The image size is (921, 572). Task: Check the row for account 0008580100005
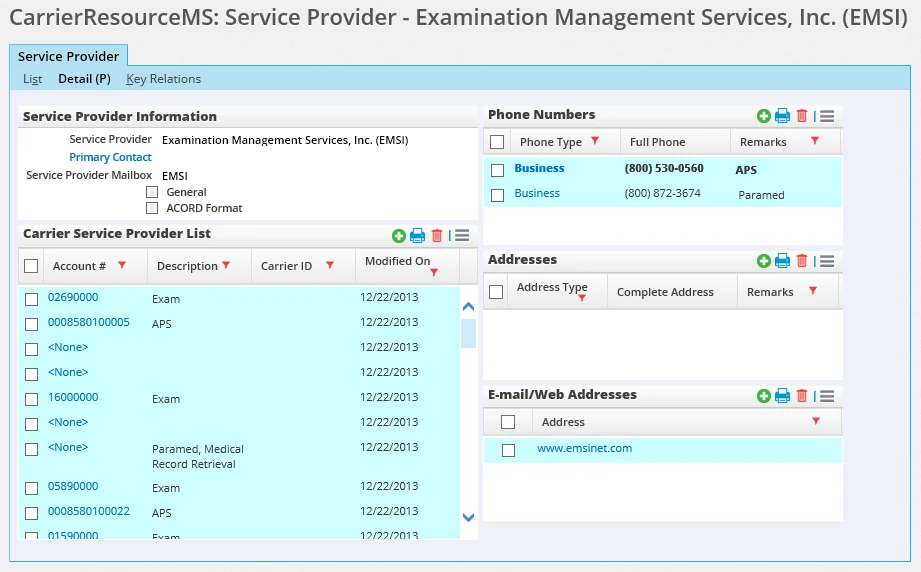pyautogui.click(x=32, y=324)
